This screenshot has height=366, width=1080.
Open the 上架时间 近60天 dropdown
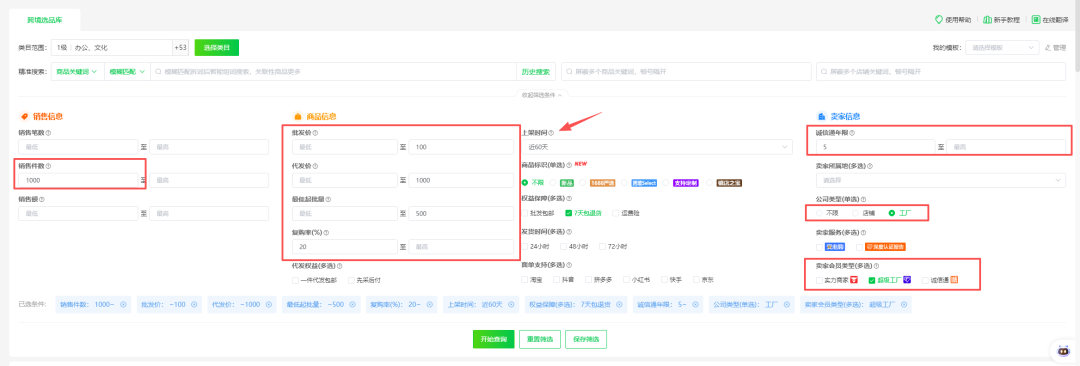tap(656, 147)
